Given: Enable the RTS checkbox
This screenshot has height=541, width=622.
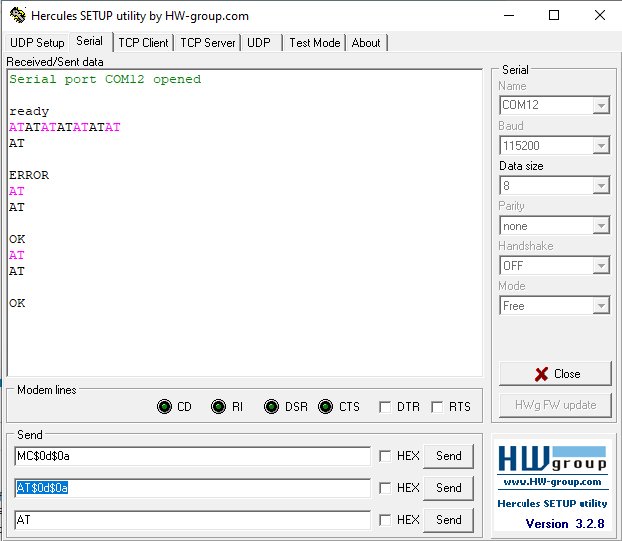Looking at the screenshot, I should pos(437,407).
